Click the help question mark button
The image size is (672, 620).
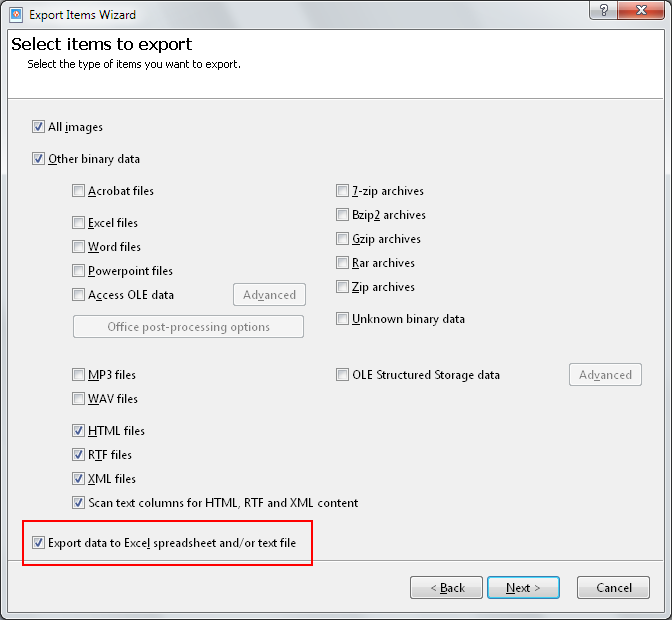(603, 11)
